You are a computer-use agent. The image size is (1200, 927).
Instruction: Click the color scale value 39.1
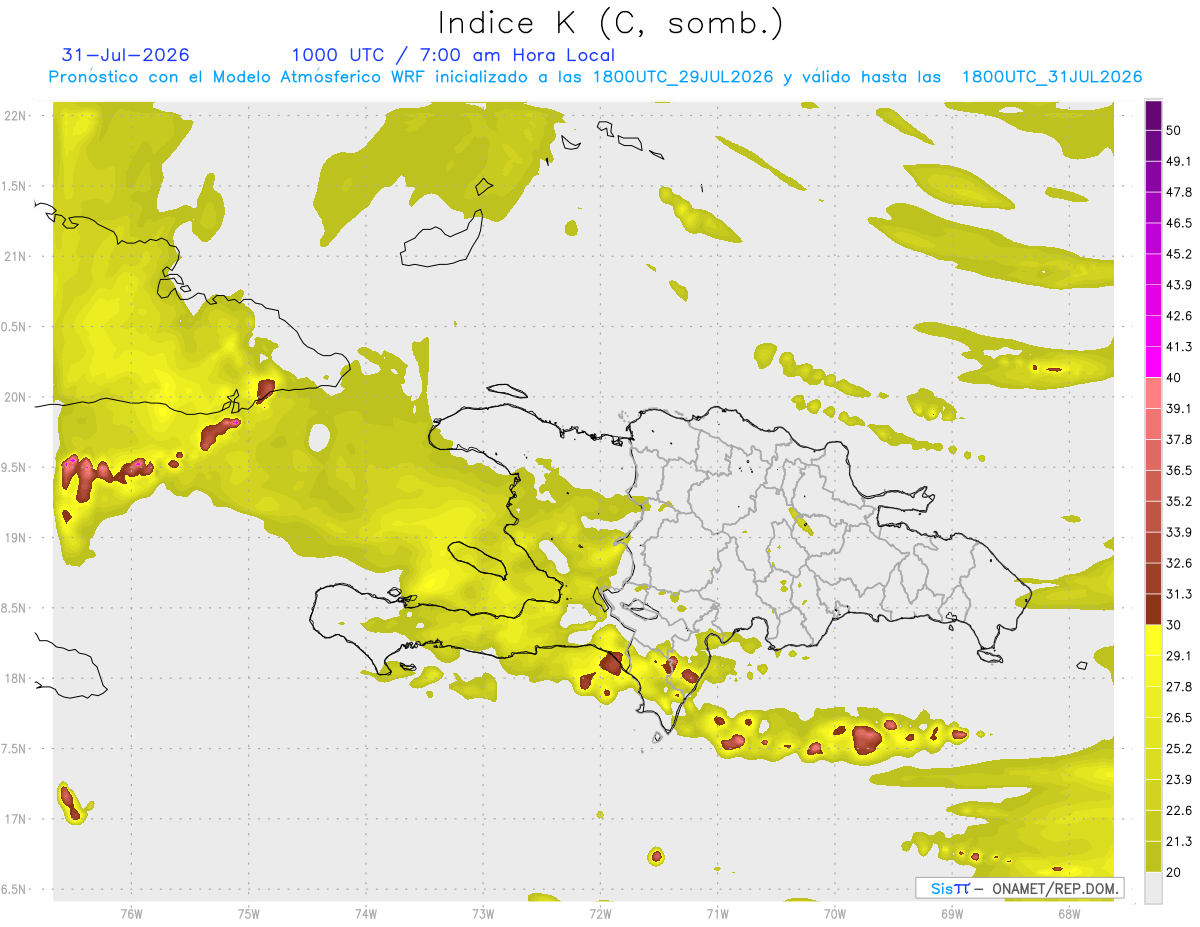[1179, 408]
